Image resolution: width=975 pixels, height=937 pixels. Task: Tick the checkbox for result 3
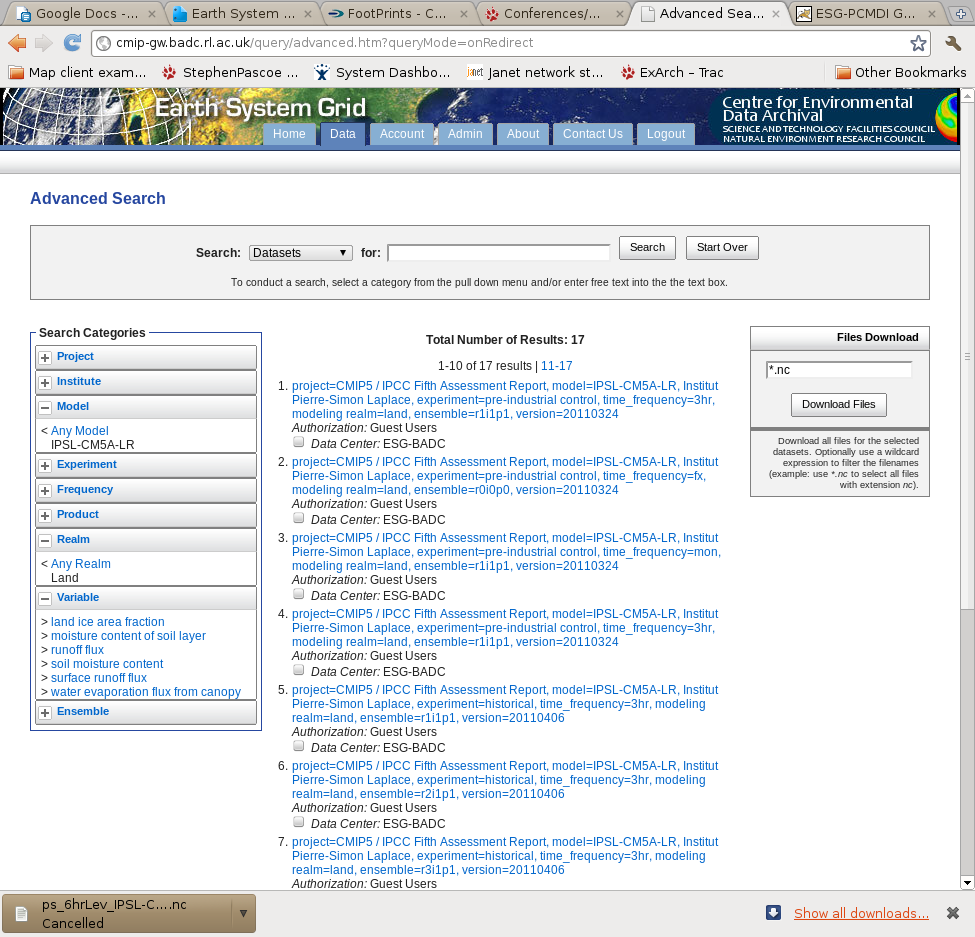tap(298, 594)
